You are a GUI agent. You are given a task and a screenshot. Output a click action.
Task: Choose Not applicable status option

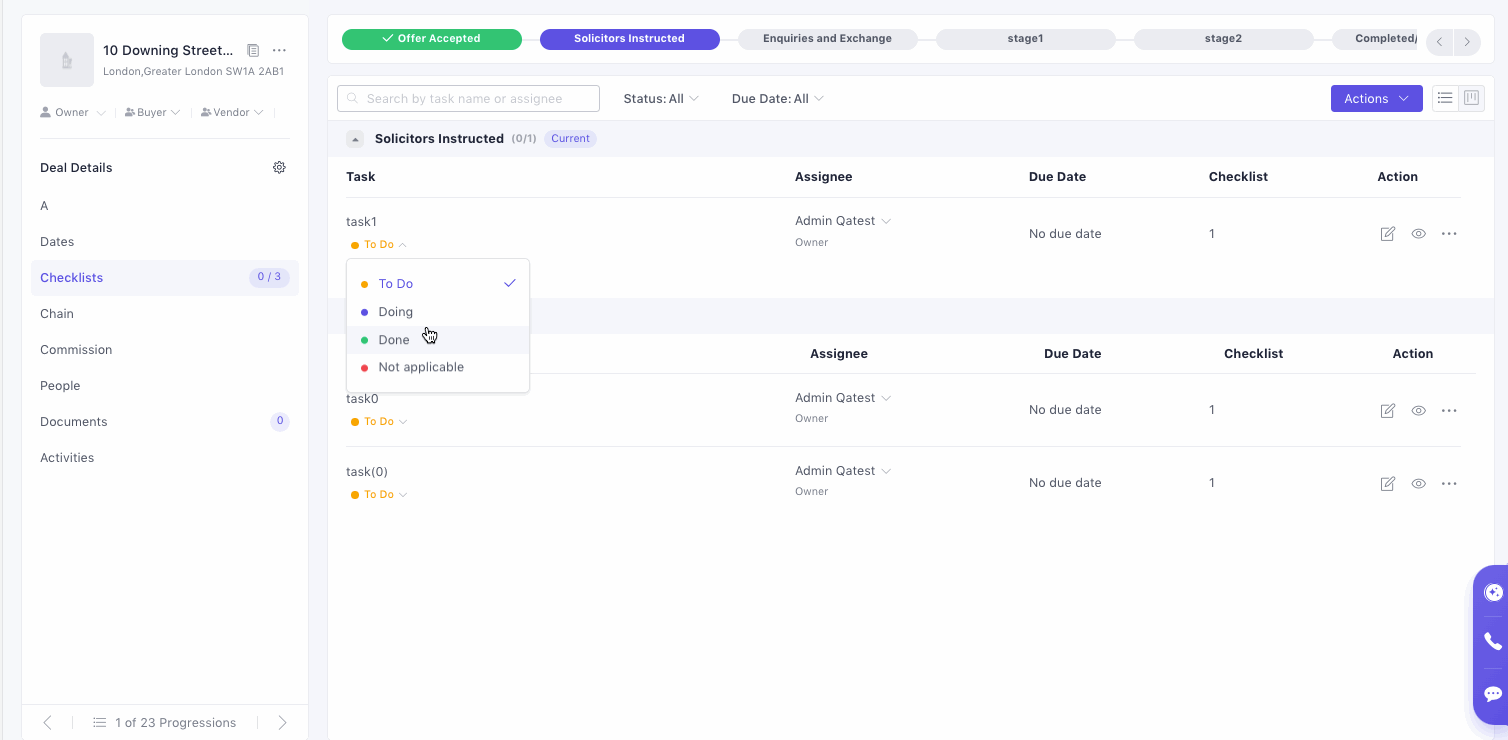(421, 367)
